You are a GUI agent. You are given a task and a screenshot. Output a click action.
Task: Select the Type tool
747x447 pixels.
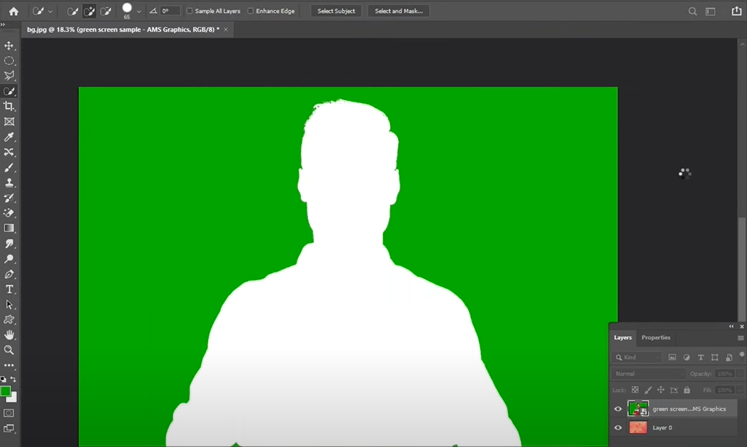(x=9, y=289)
